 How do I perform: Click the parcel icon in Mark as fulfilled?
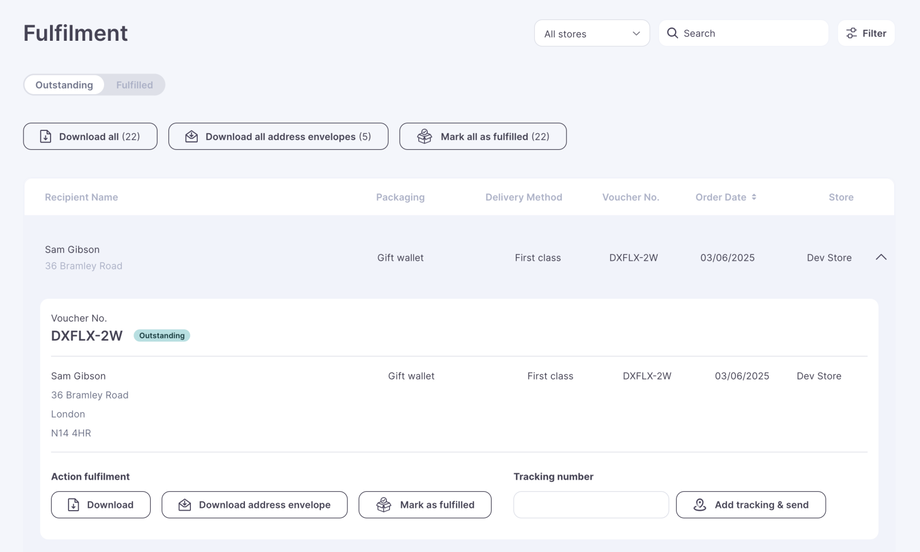point(384,505)
